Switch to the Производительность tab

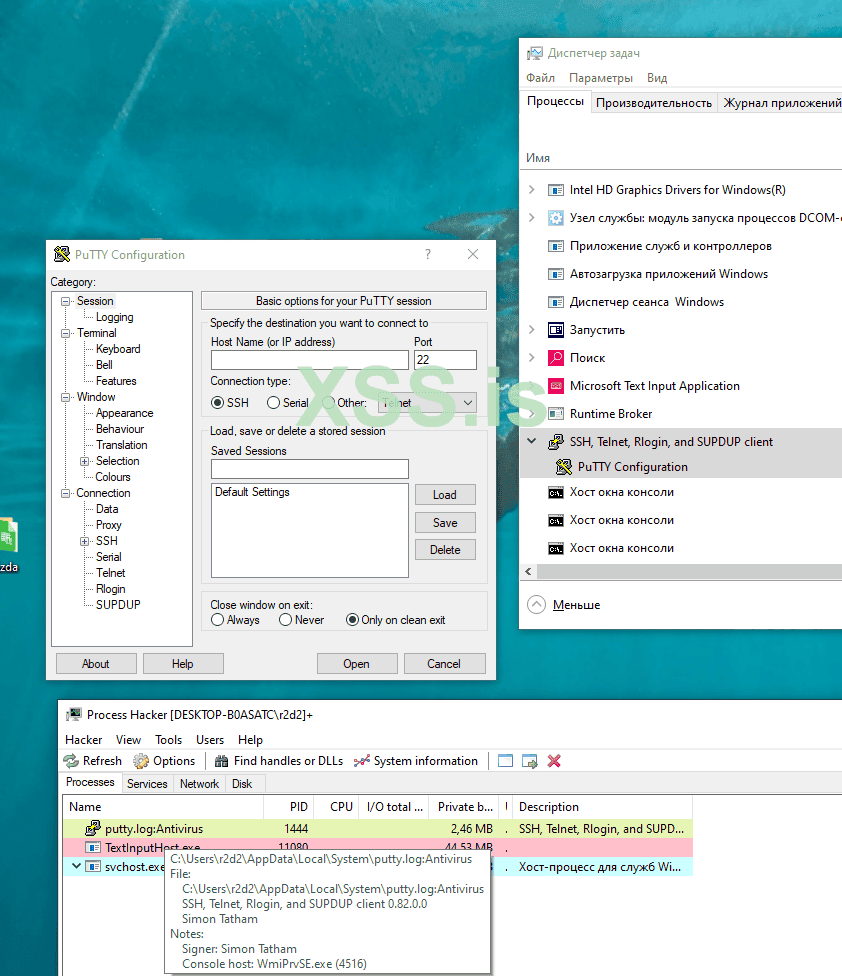(x=654, y=103)
